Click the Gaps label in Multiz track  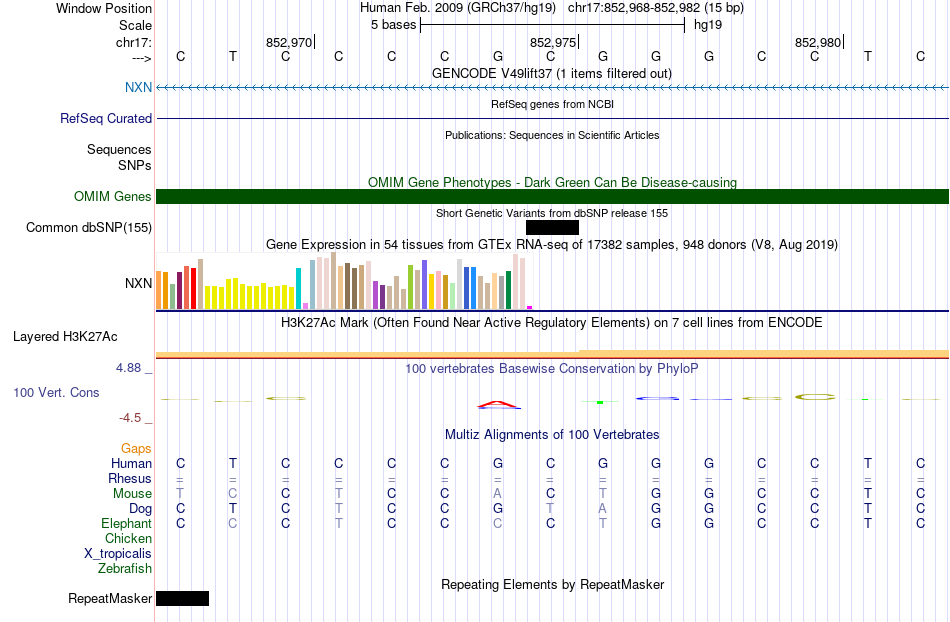click(136, 448)
